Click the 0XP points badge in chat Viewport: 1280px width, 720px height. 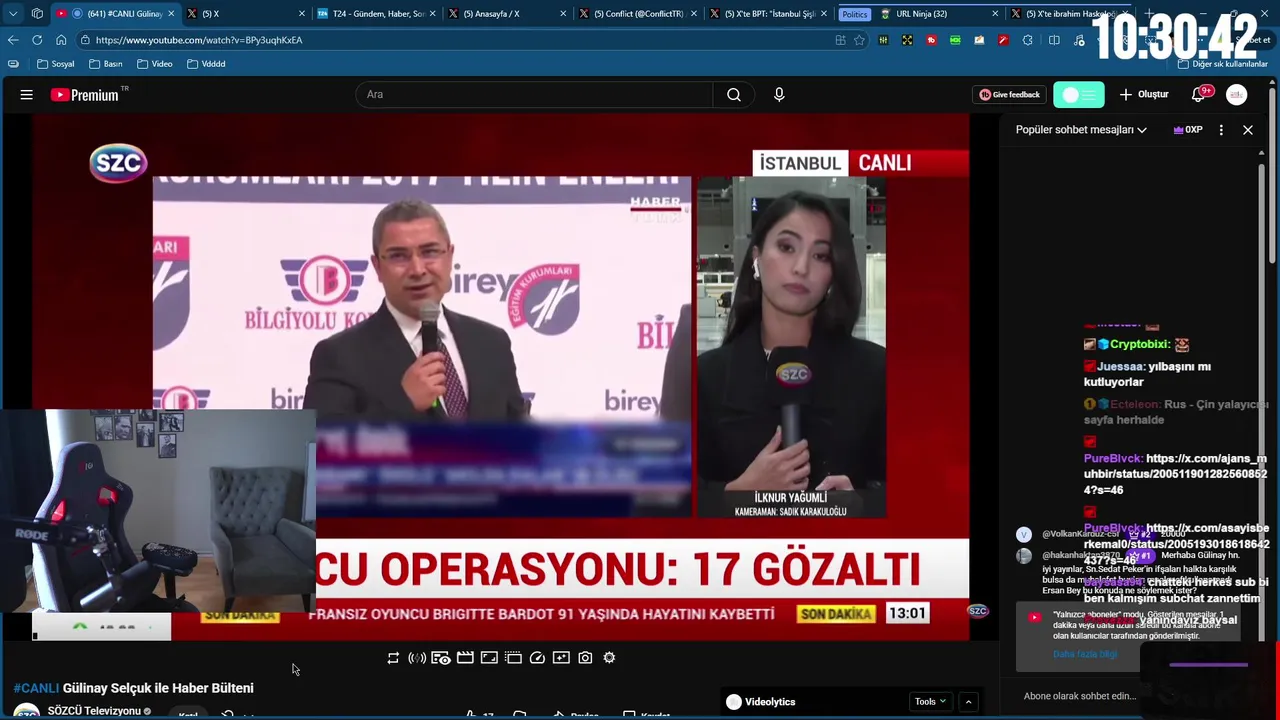1188,130
